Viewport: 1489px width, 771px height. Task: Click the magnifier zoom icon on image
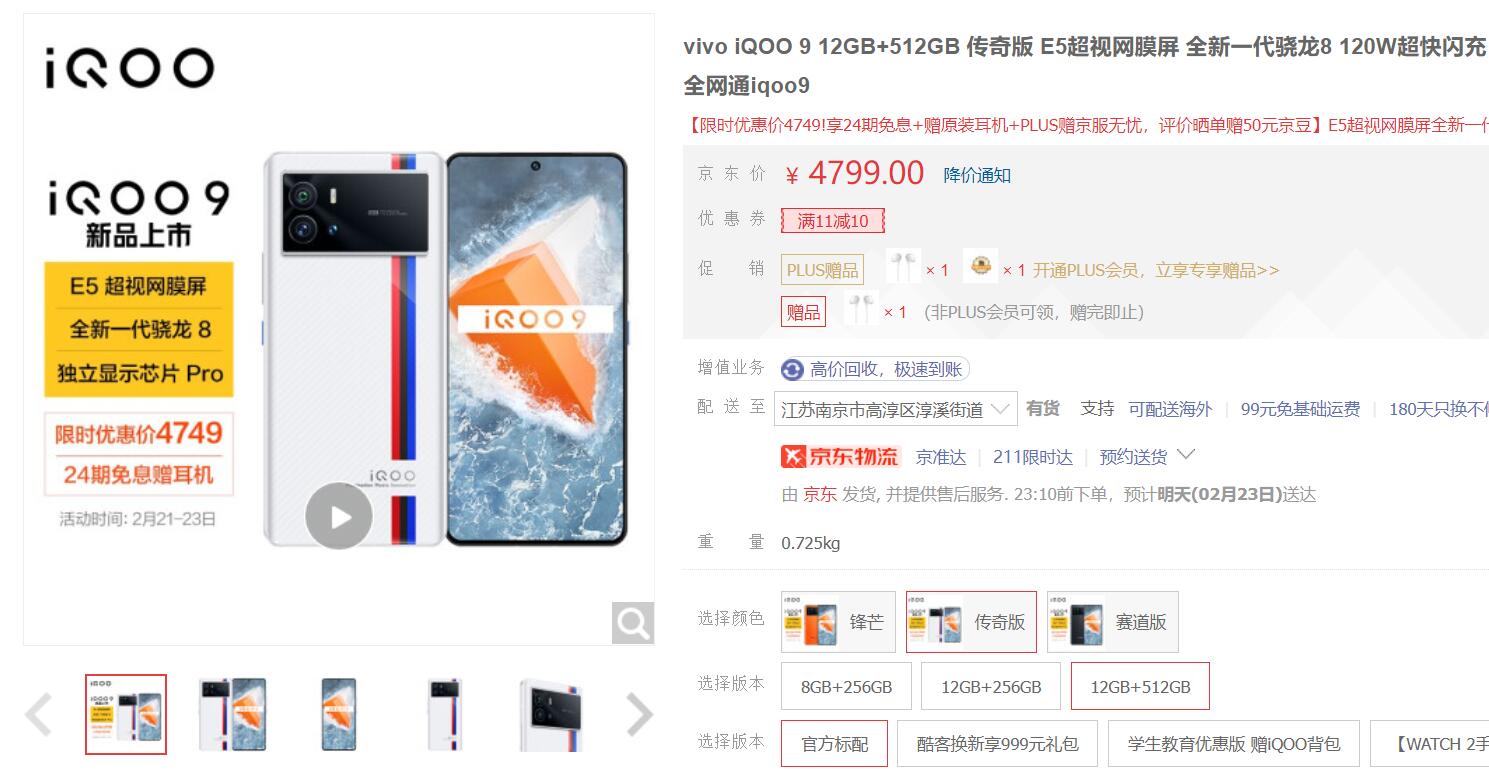point(633,623)
